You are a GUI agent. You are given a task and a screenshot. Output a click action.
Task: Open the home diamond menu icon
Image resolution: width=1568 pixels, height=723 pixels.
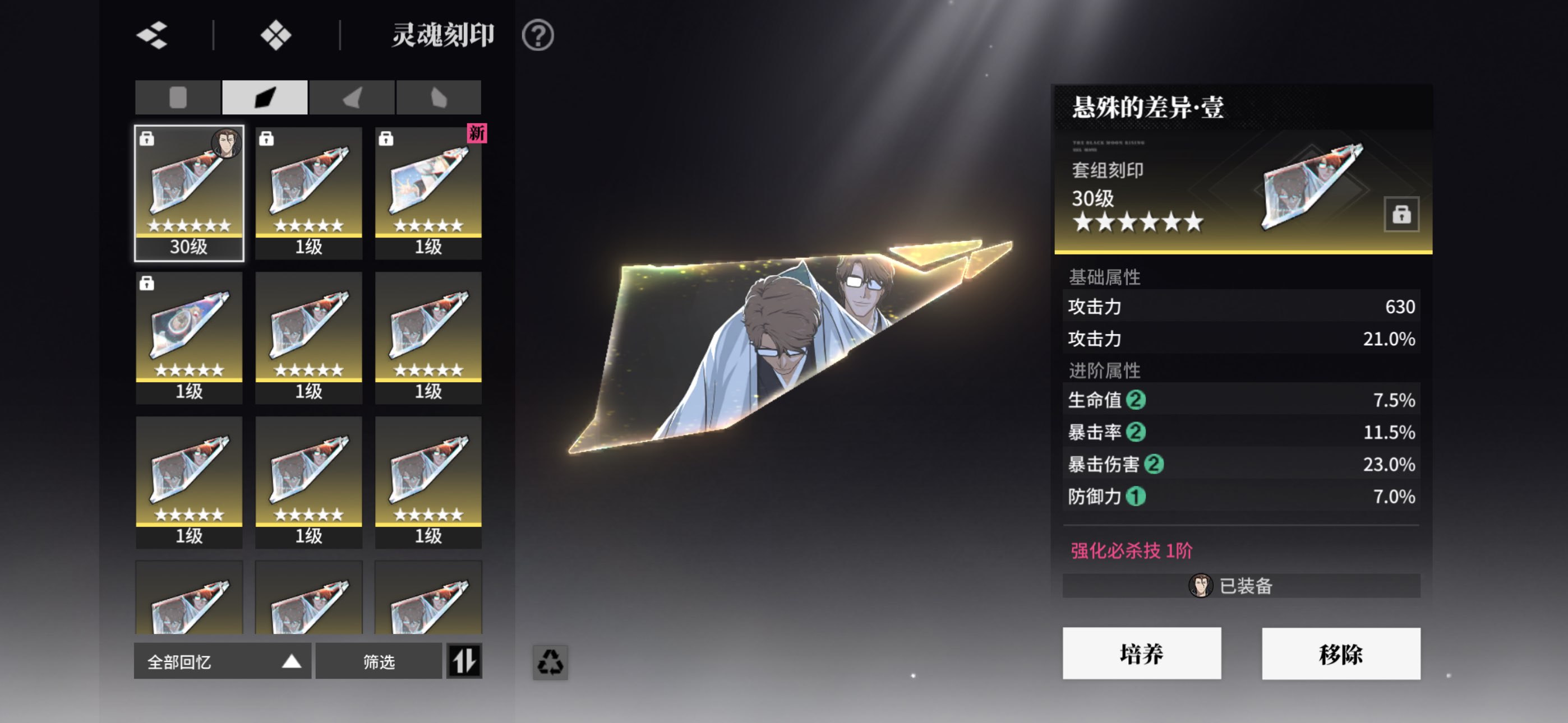coord(276,35)
